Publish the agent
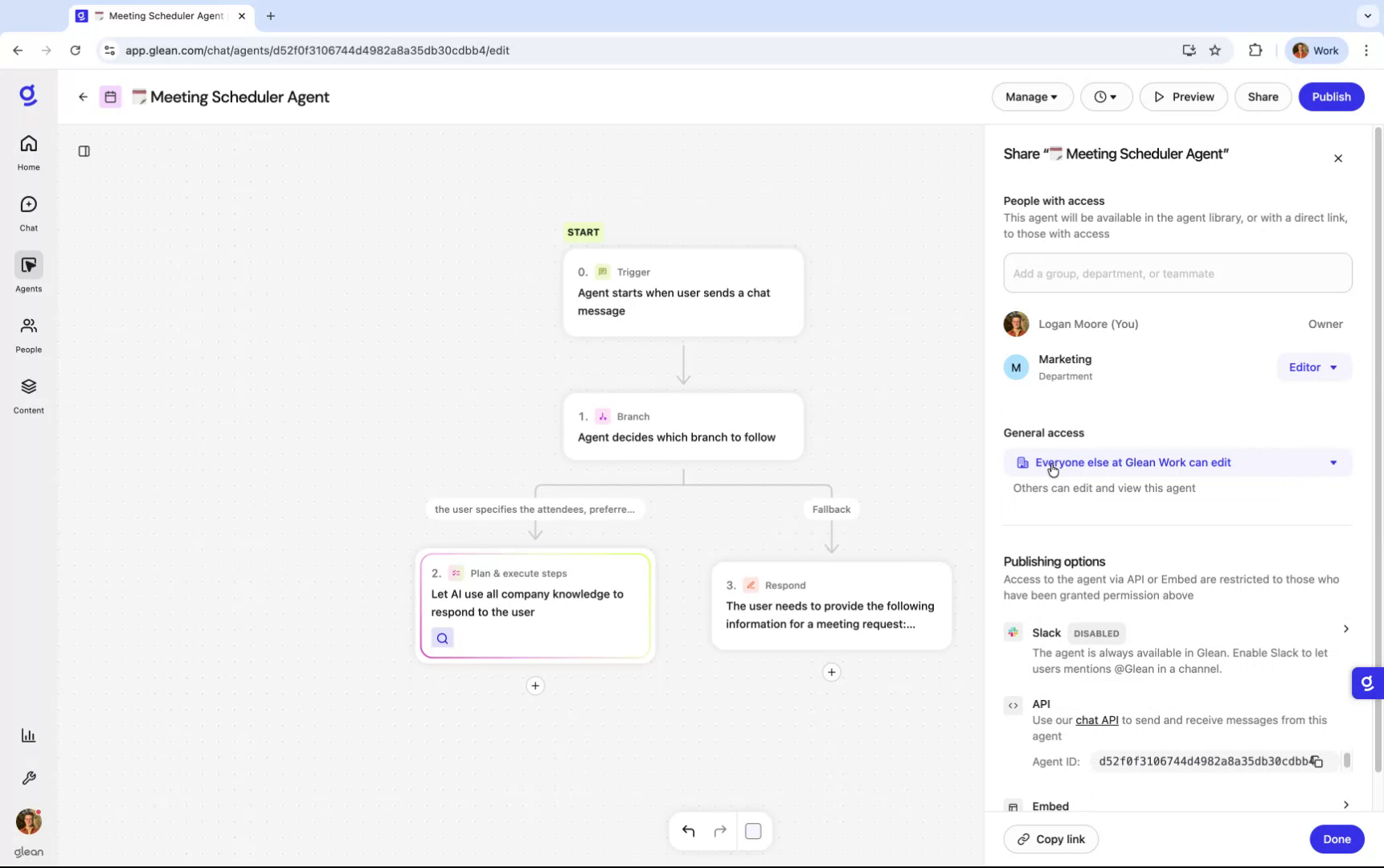 1331,96
